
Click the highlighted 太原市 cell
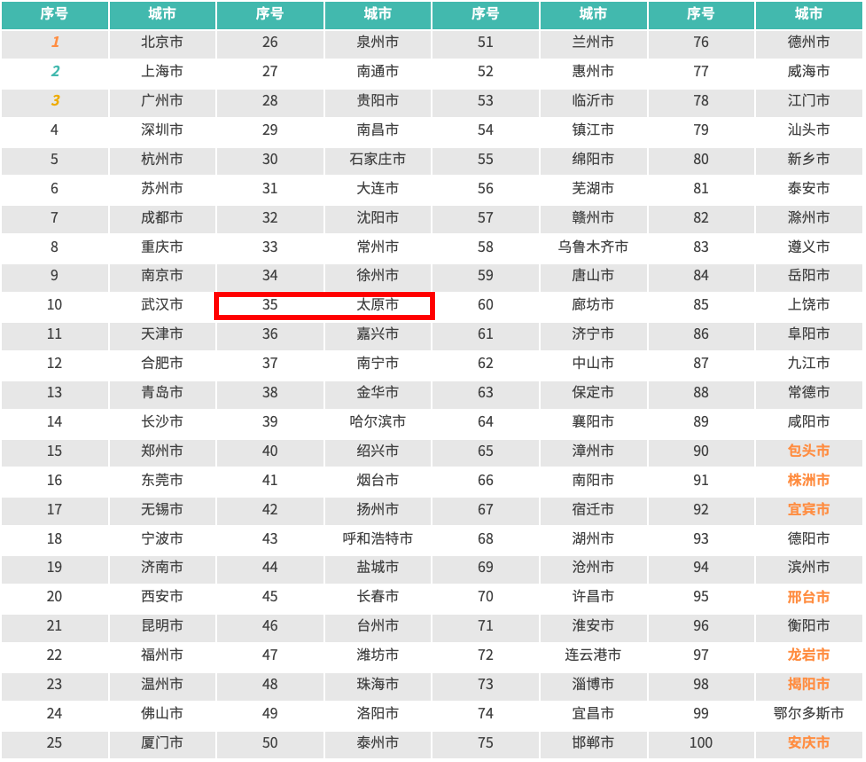(x=377, y=305)
